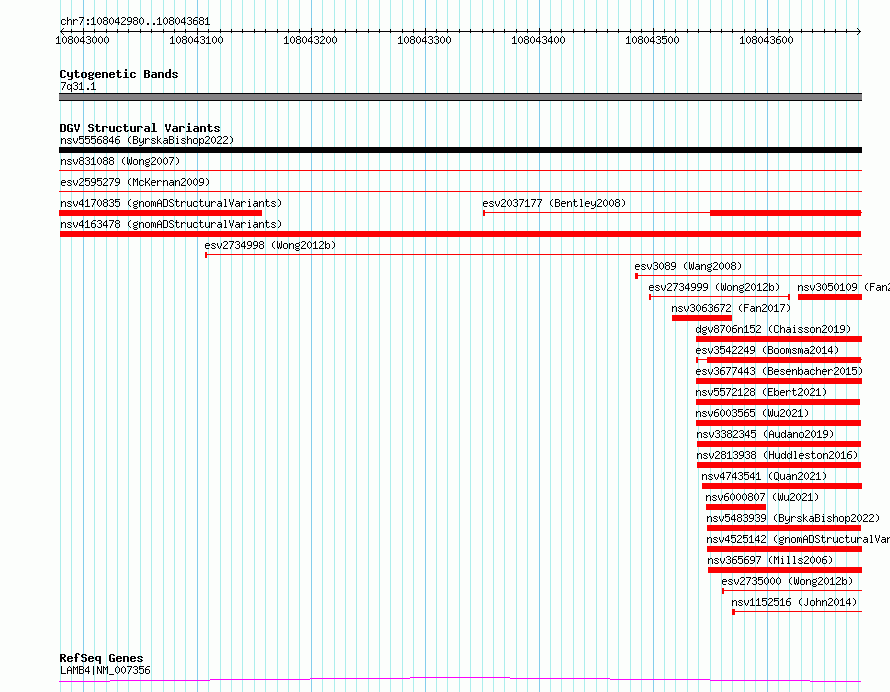Click the red nsv4170835 variant bar

(161, 213)
